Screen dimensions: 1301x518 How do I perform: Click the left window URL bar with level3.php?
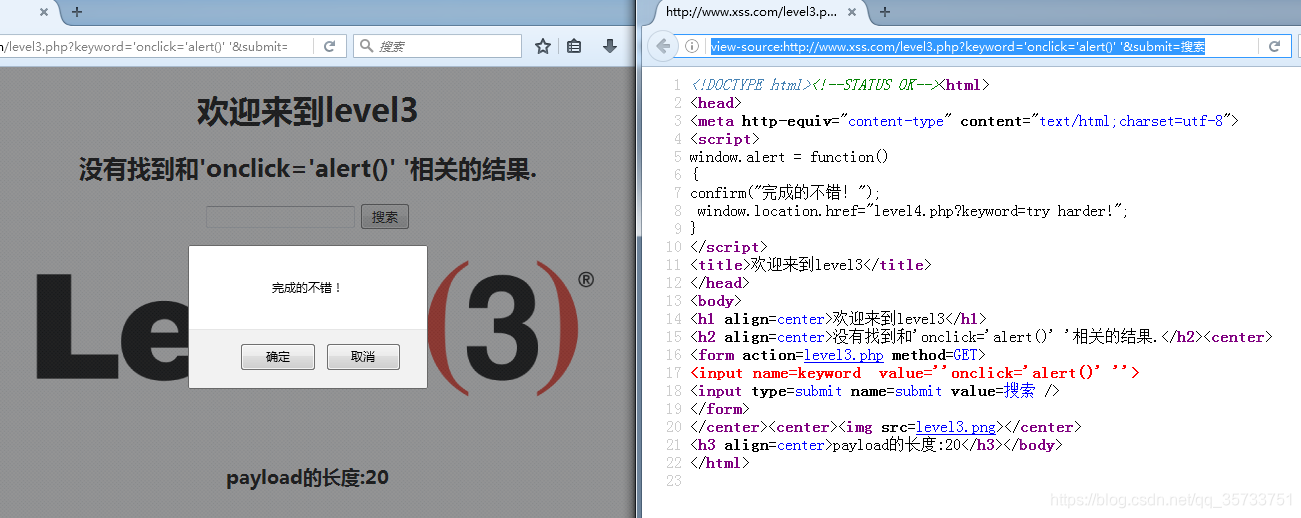click(155, 46)
